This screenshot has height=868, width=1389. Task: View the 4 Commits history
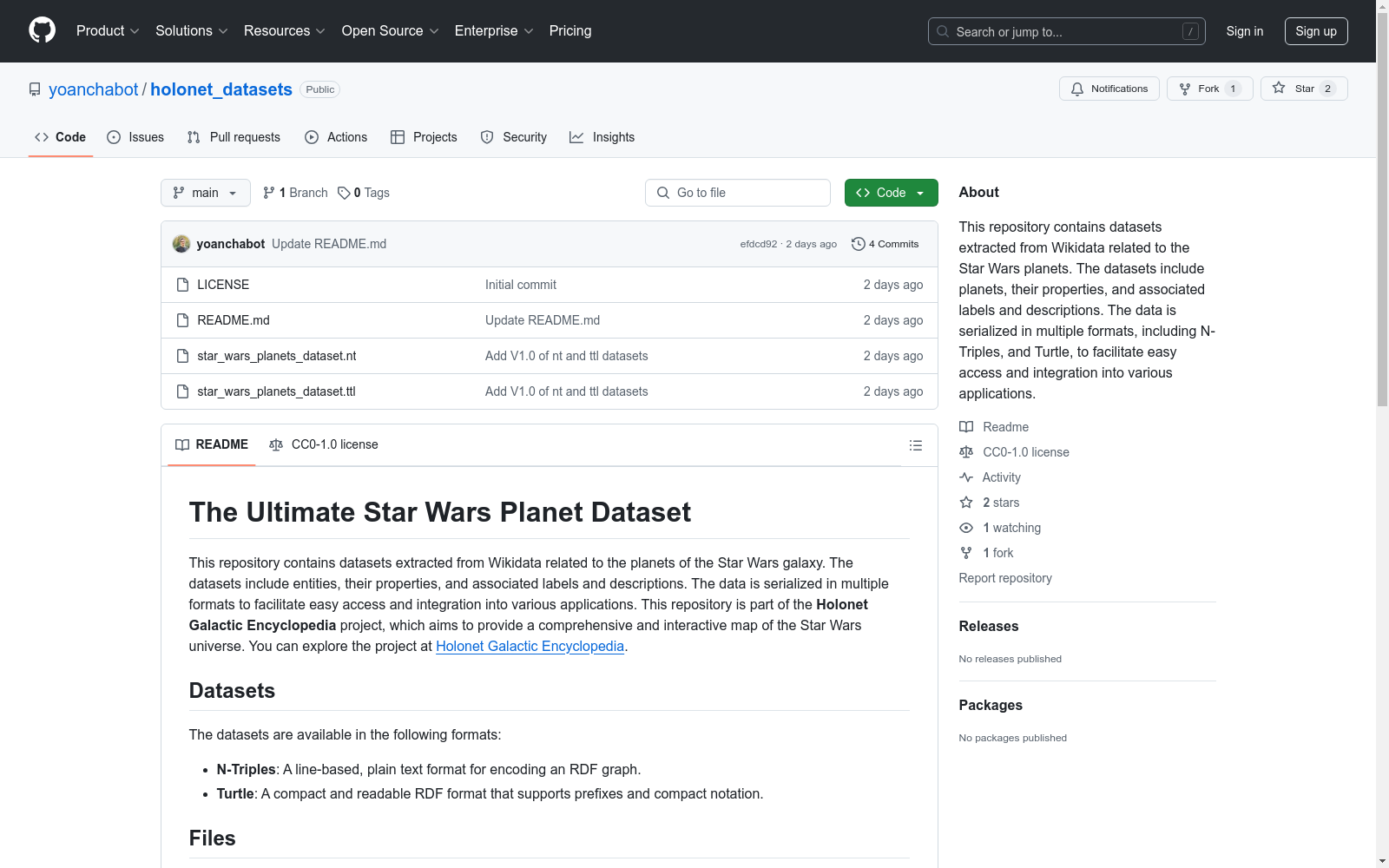coord(885,244)
